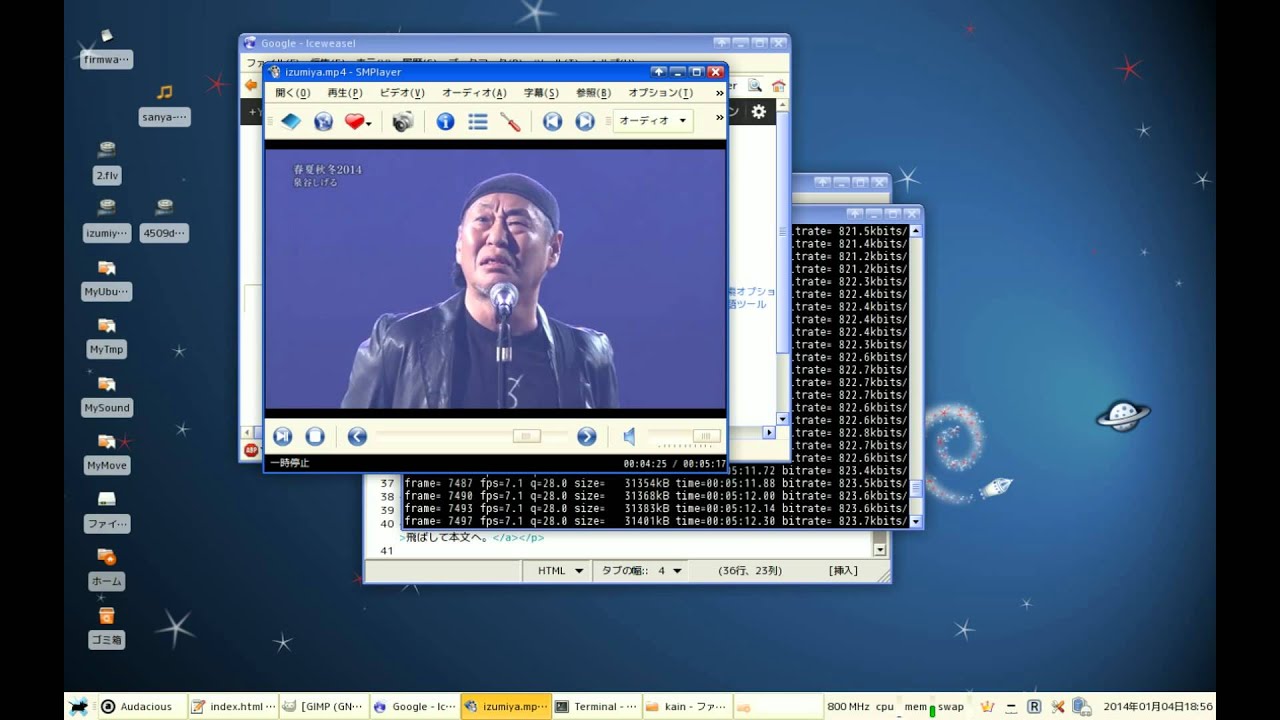The width and height of the screenshot is (1280, 720).
Task: Open the タブの幅 tab width dropdown
Action: (x=640, y=570)
